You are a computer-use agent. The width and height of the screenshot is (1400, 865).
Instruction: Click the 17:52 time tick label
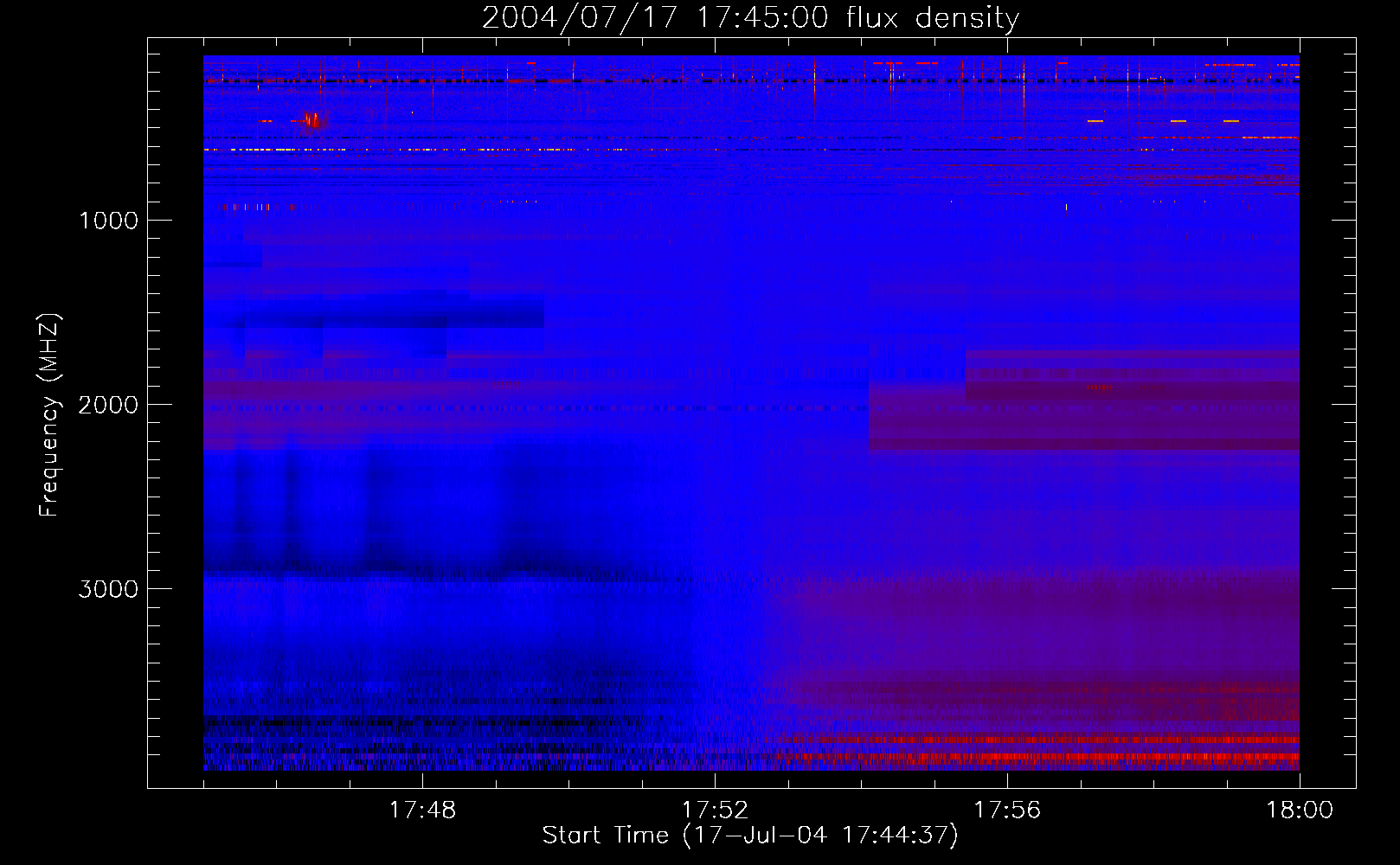(x=715, y=811)
